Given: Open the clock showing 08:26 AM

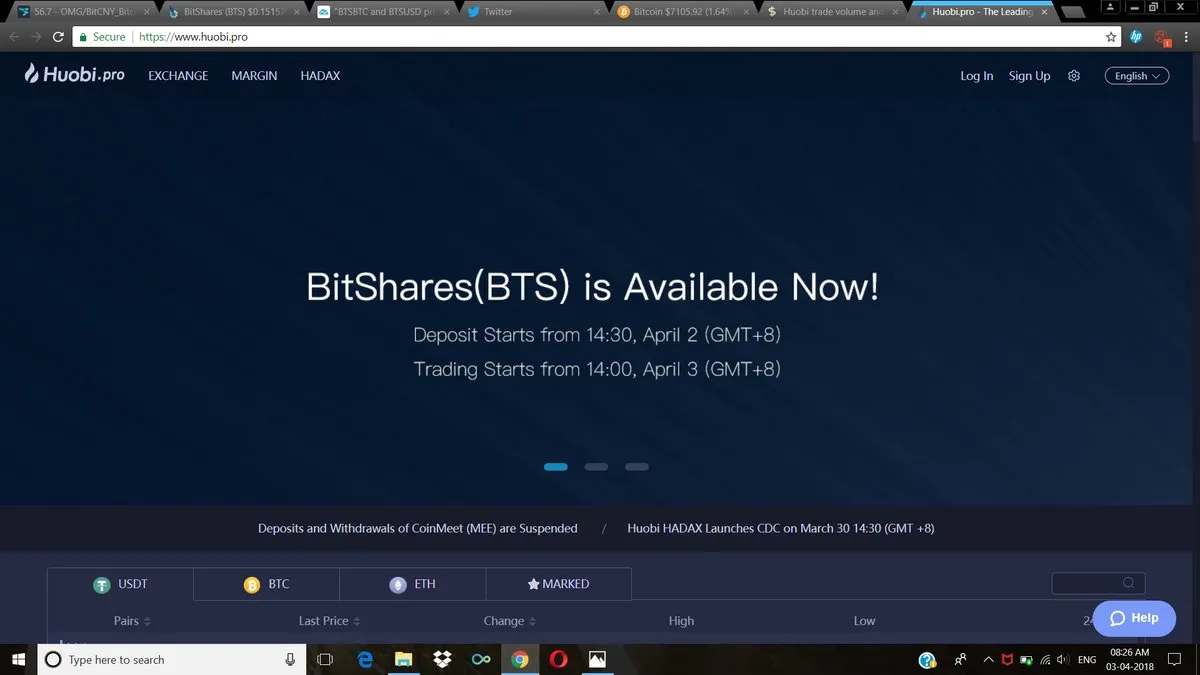Looking at the screenshot, I should [x=1131, y=660].
